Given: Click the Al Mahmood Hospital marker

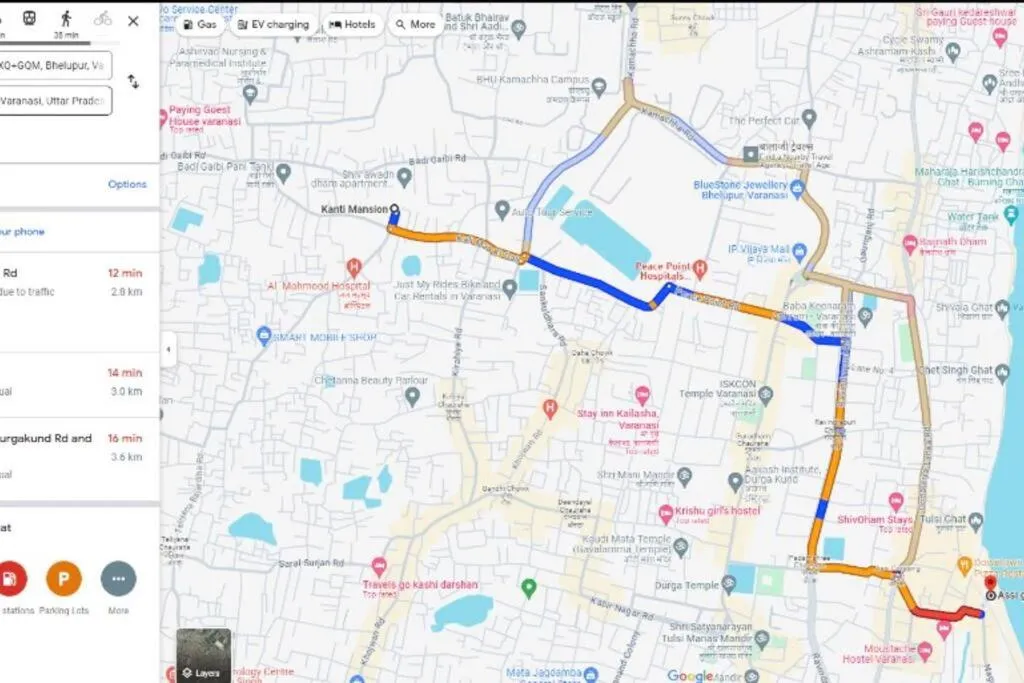Looking at the screenshot, I should pos(354,267).
